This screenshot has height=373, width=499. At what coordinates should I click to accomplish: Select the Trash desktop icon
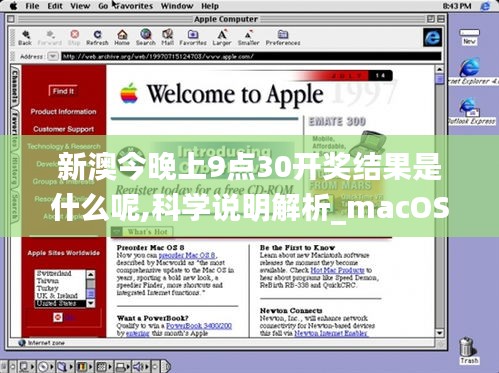coord(469,350)
